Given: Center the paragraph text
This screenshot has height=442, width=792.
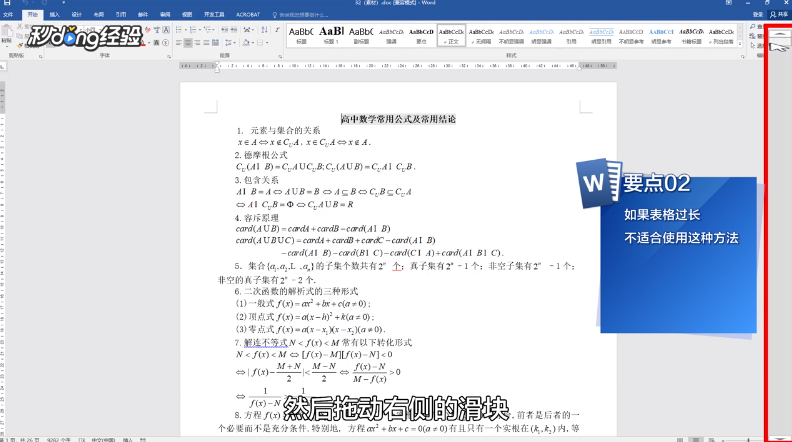Looking at the screenshot, I should [188, 43].
